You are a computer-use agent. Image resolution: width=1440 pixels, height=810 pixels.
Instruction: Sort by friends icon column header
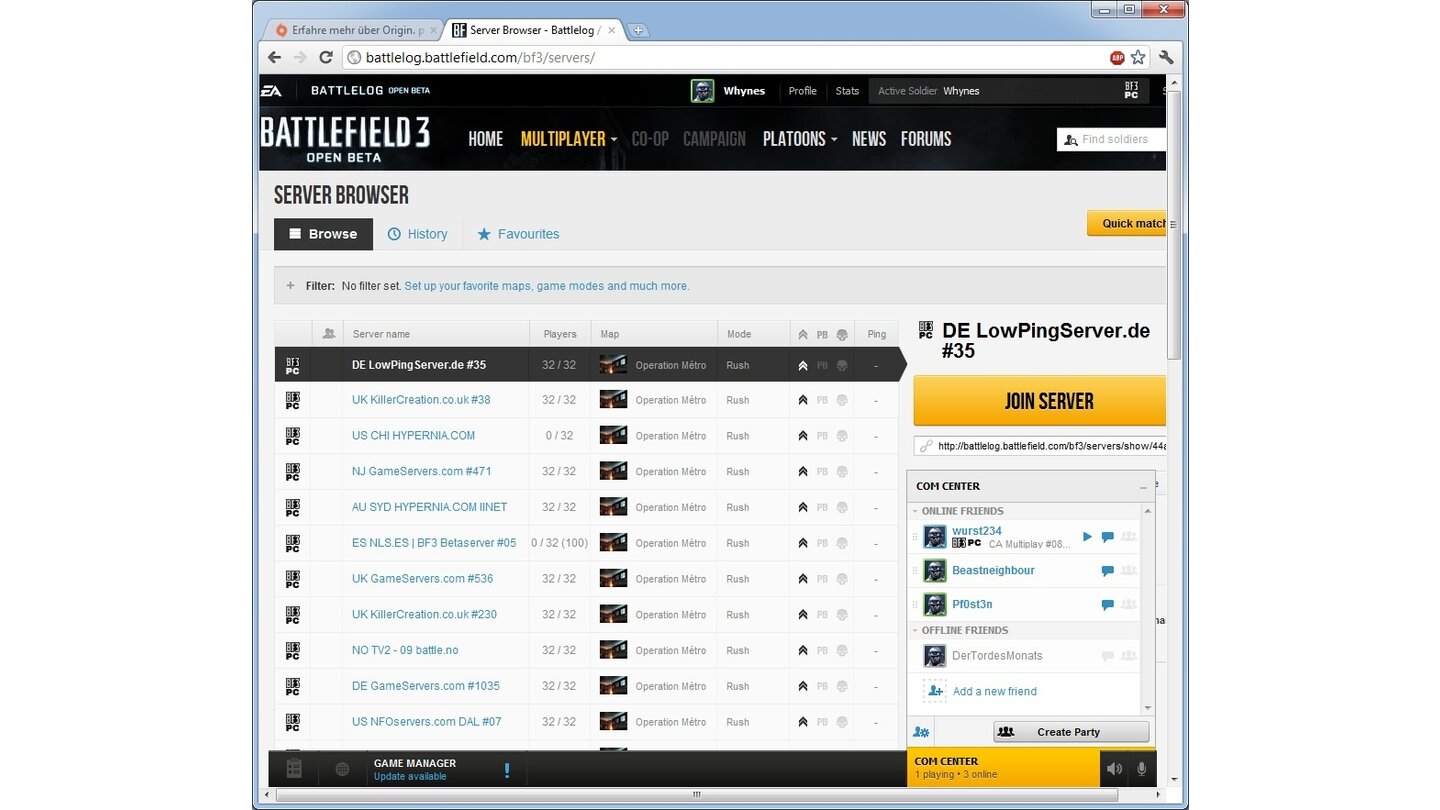point(328,333)
